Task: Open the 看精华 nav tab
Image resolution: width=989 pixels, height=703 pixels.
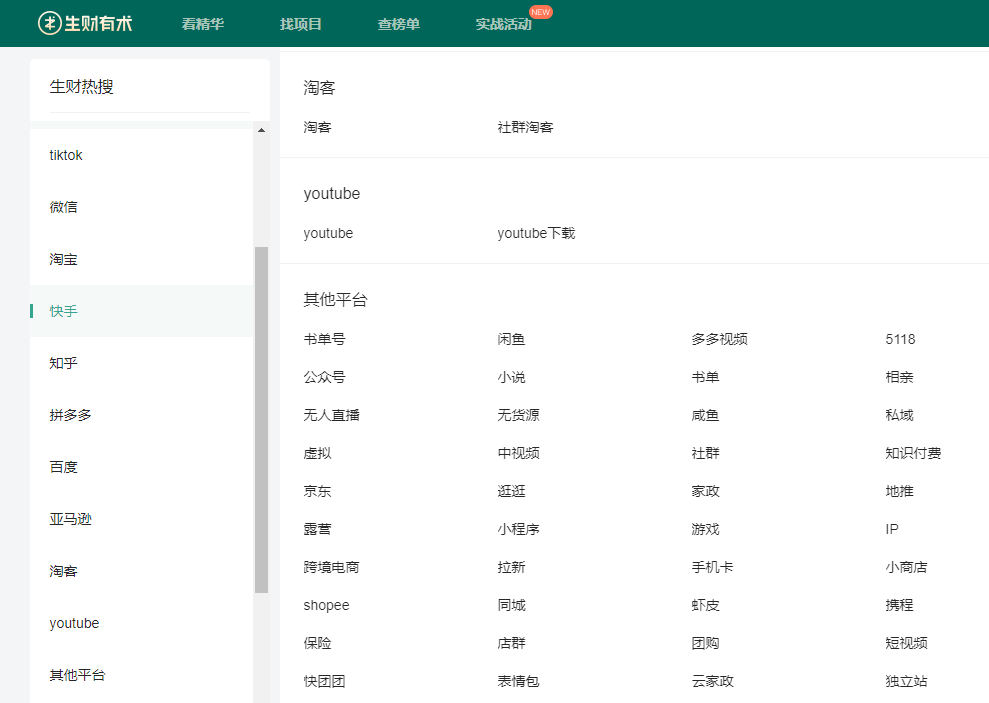Action: (203, 24)
